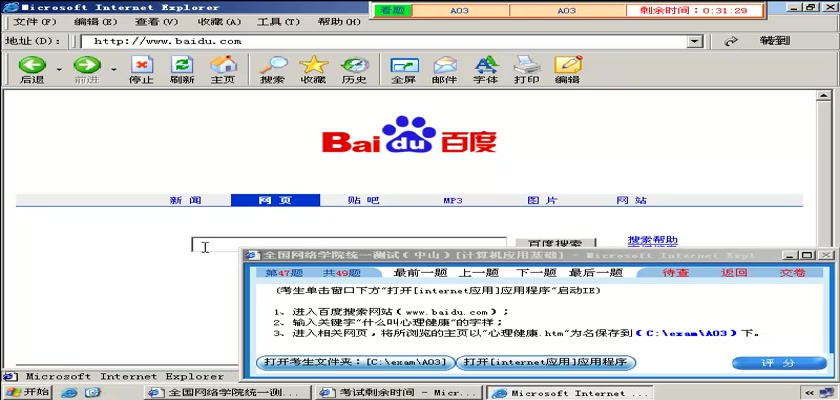Select the 贴吧 Baidu tab
The height and width of the screenshot is (400, 840).
click(x=364, y=200)
